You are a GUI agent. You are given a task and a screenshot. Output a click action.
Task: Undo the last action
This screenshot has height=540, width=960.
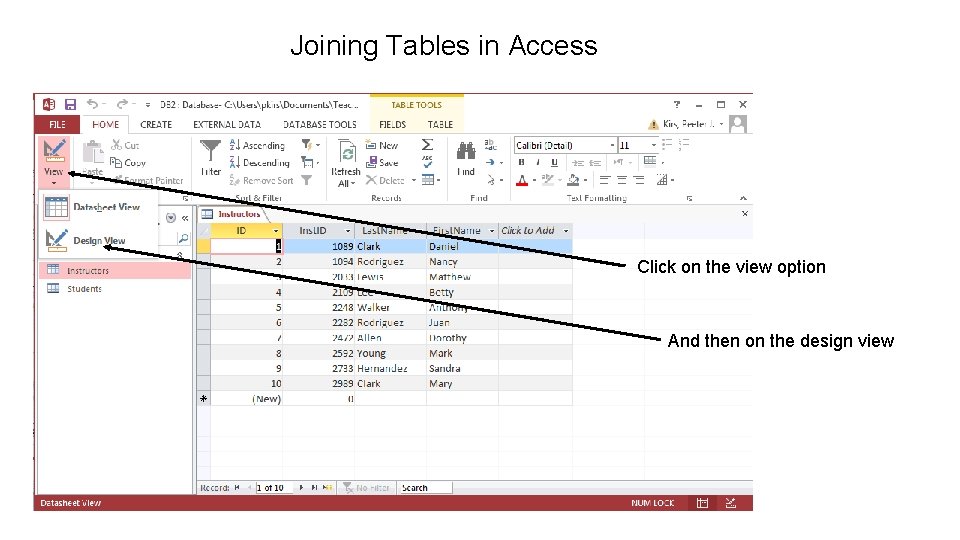tap(92, 104)
